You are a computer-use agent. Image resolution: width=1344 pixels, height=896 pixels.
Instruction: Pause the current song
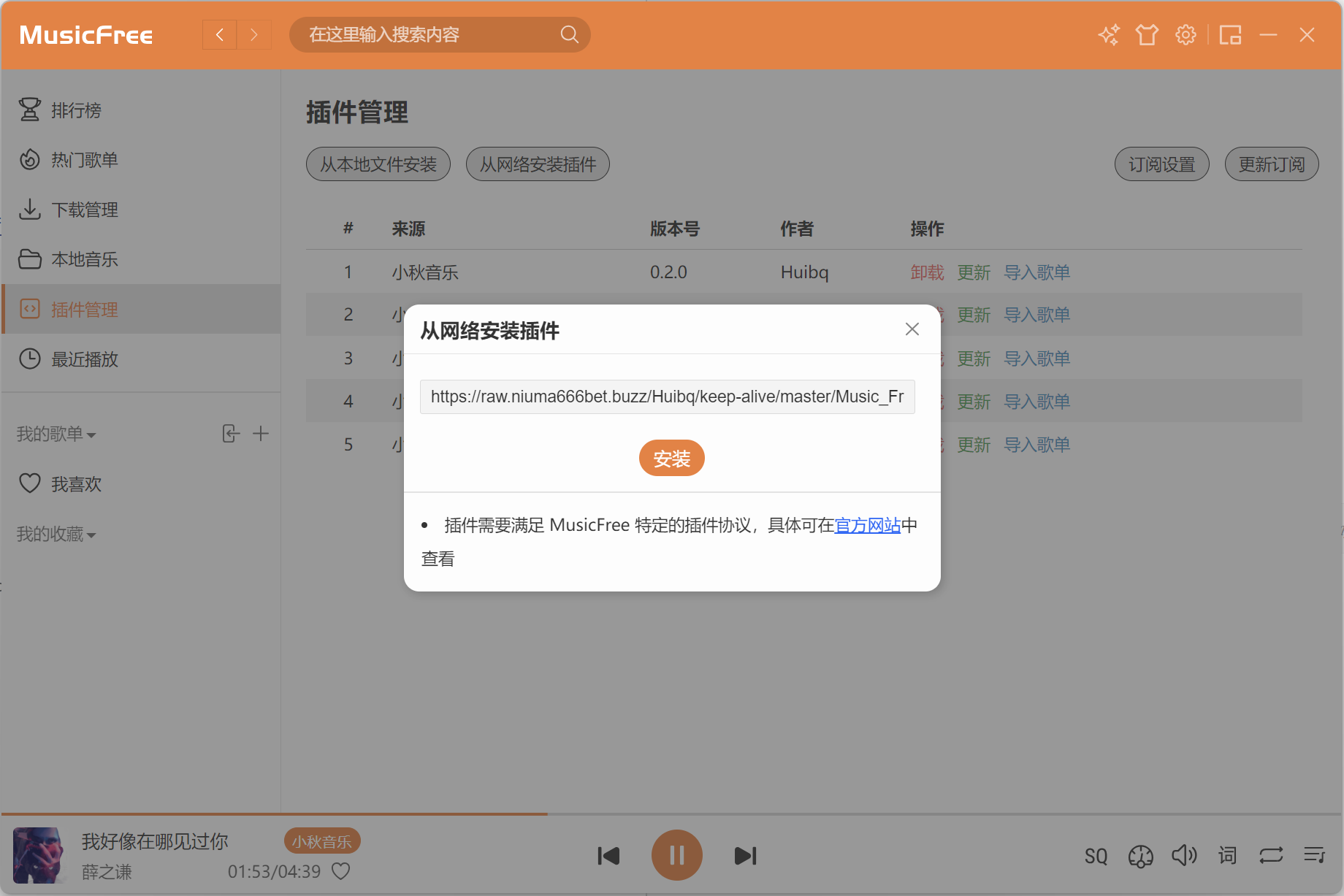(x=676, y=855)
